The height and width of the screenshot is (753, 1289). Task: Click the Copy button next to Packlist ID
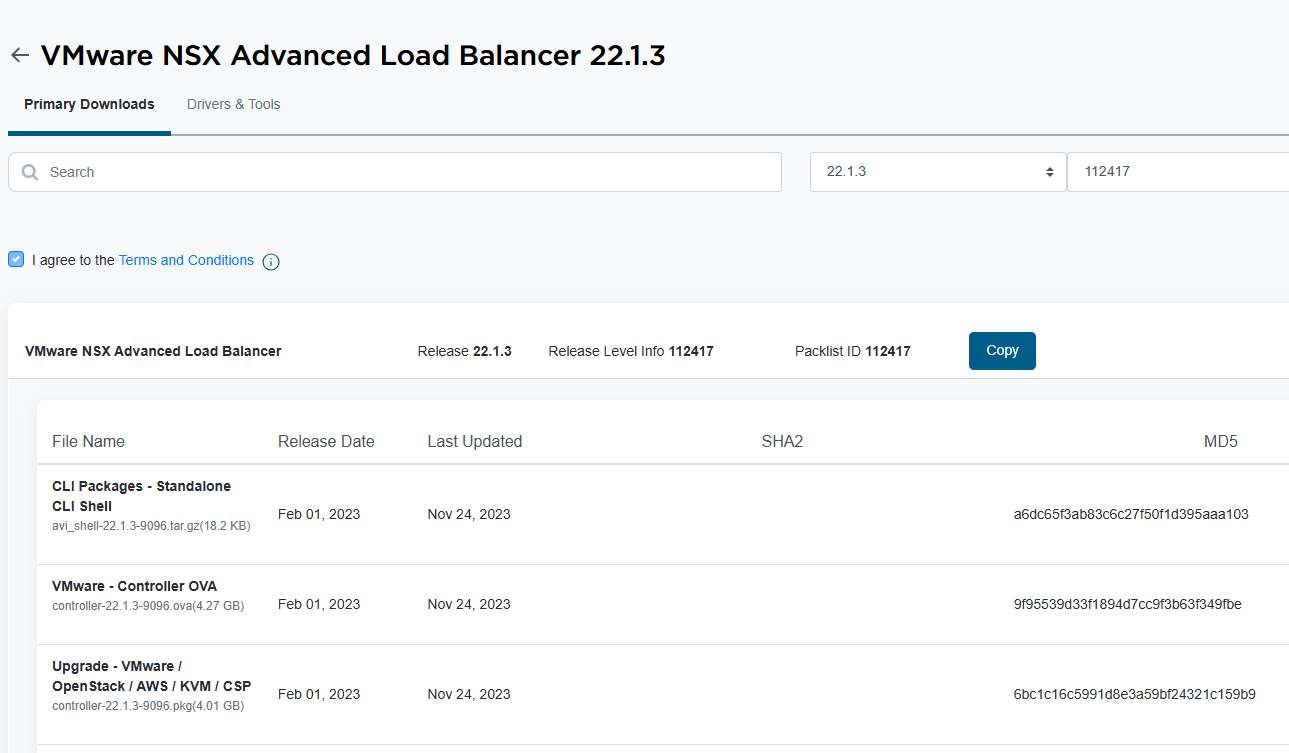click(x=1002, y=351)
